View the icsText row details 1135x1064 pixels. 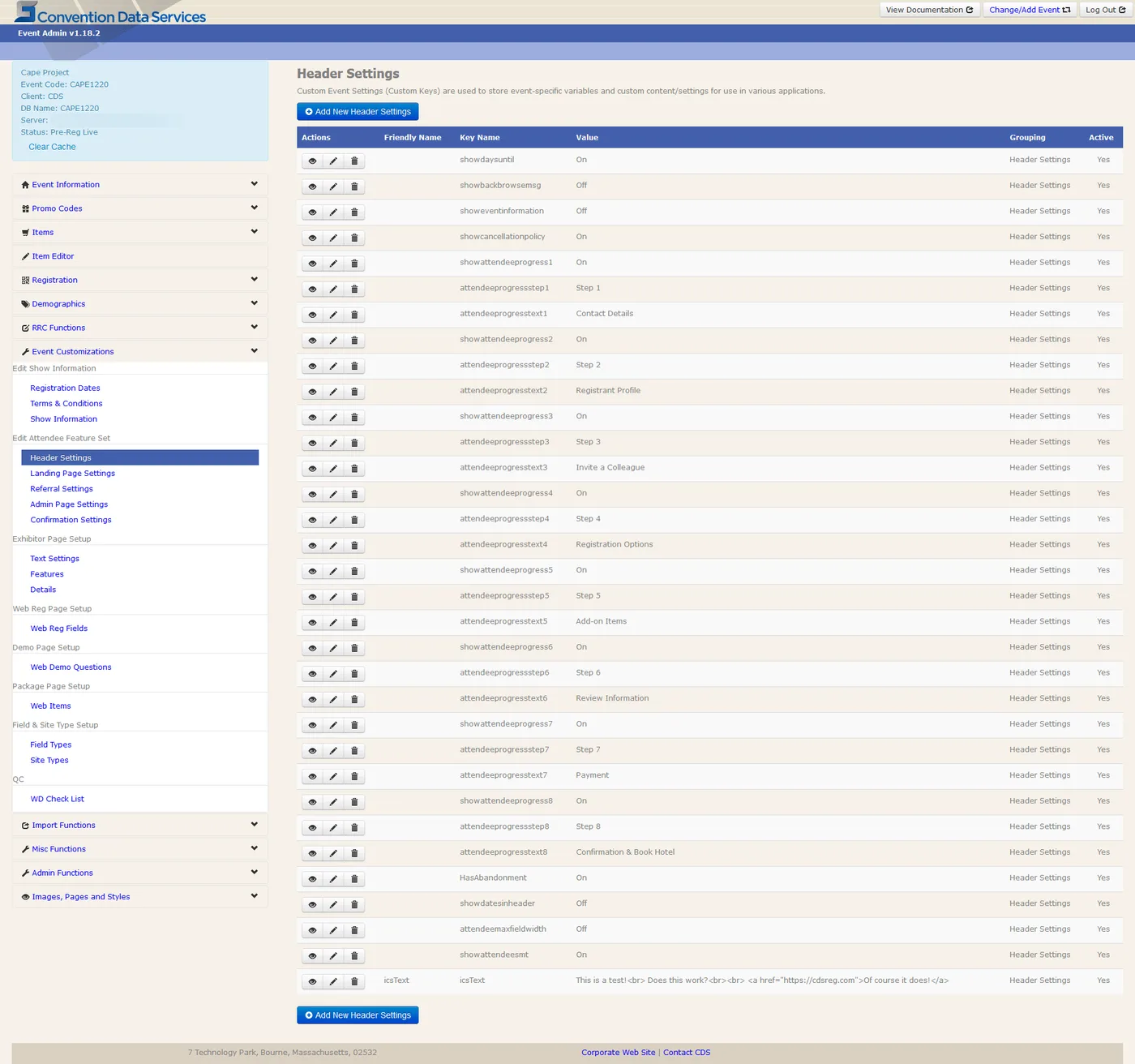pyautogui.click(x=312, y=982)
